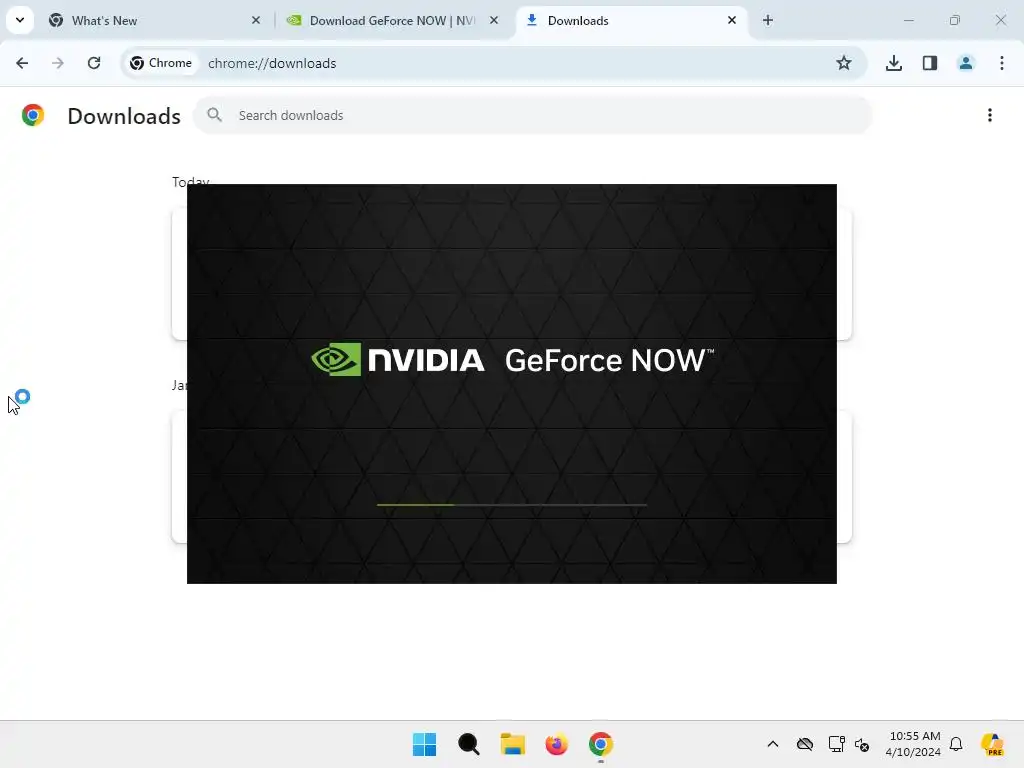The width and height of the screenshot is (1024, 768).
Task: Minimize the Chrome window
Action: point(908,21)
